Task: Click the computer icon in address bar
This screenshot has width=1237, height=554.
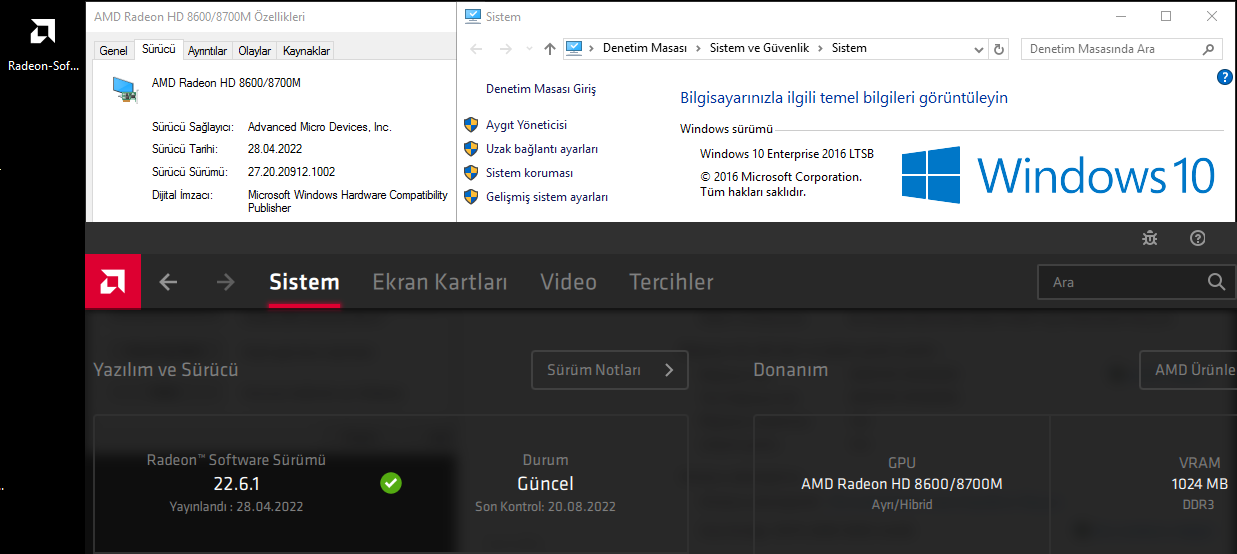Action: [574, 48]
